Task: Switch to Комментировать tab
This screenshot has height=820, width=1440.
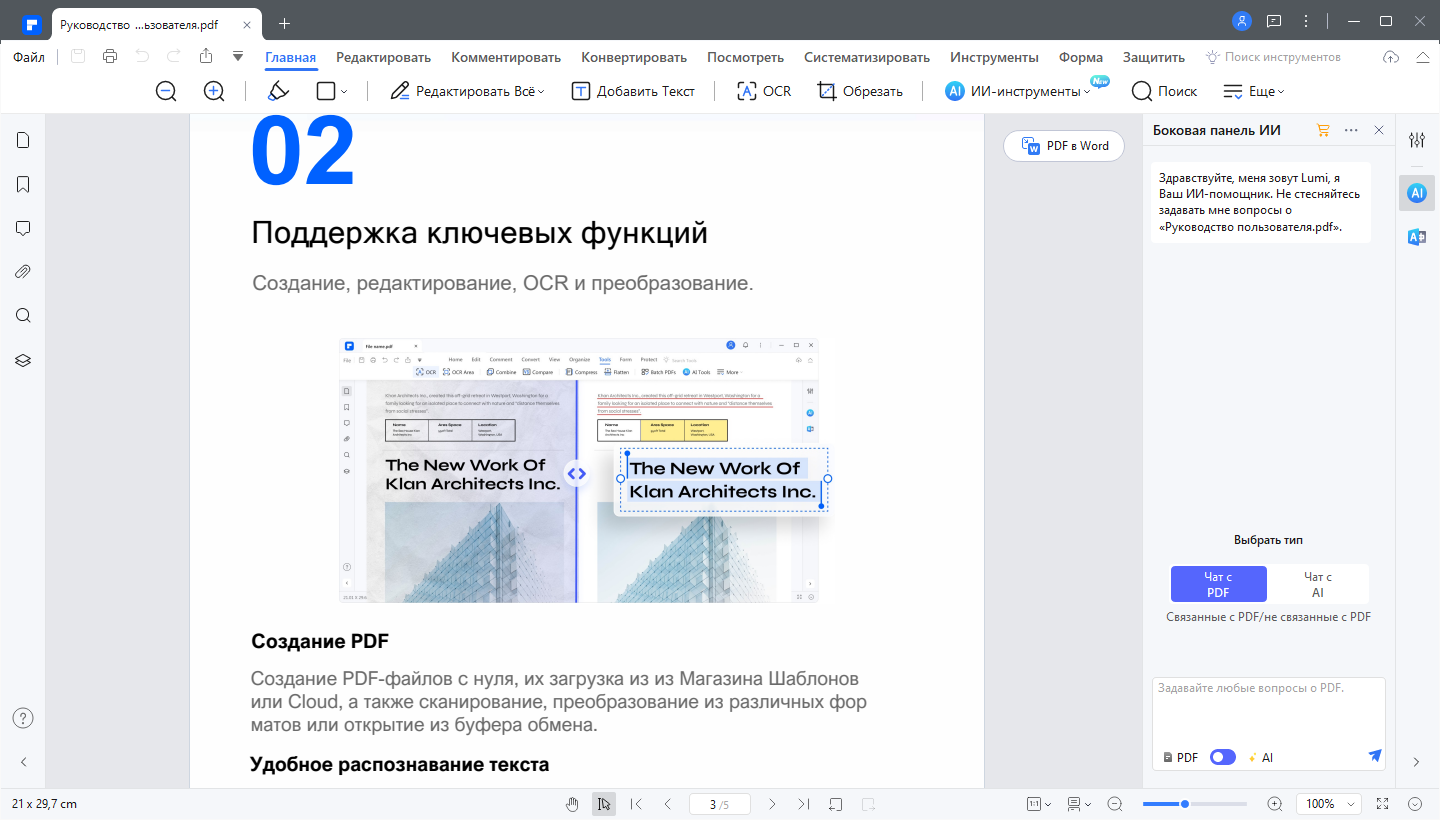Action: point(506,57)
